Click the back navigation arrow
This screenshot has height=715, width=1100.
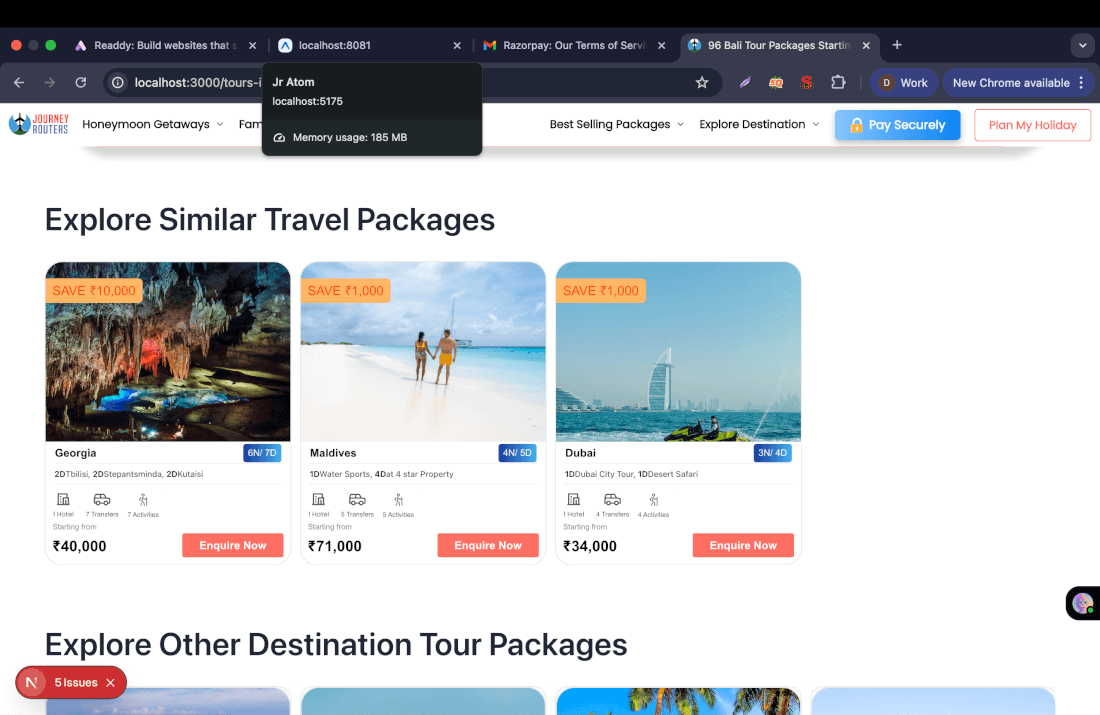21,83
